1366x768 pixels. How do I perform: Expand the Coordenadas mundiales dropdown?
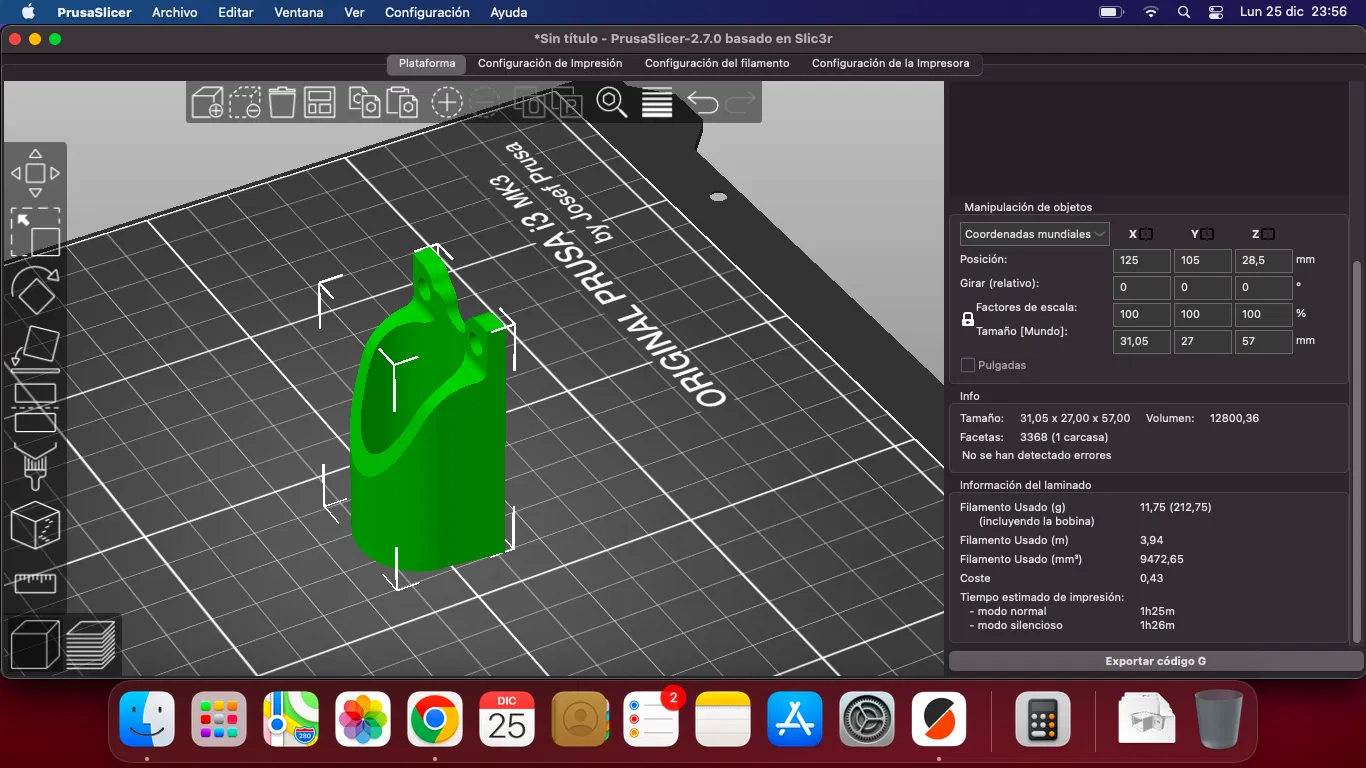(1034, 234)
